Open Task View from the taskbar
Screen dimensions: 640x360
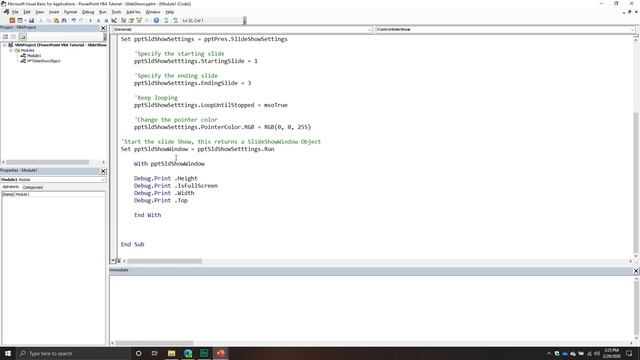155,353
